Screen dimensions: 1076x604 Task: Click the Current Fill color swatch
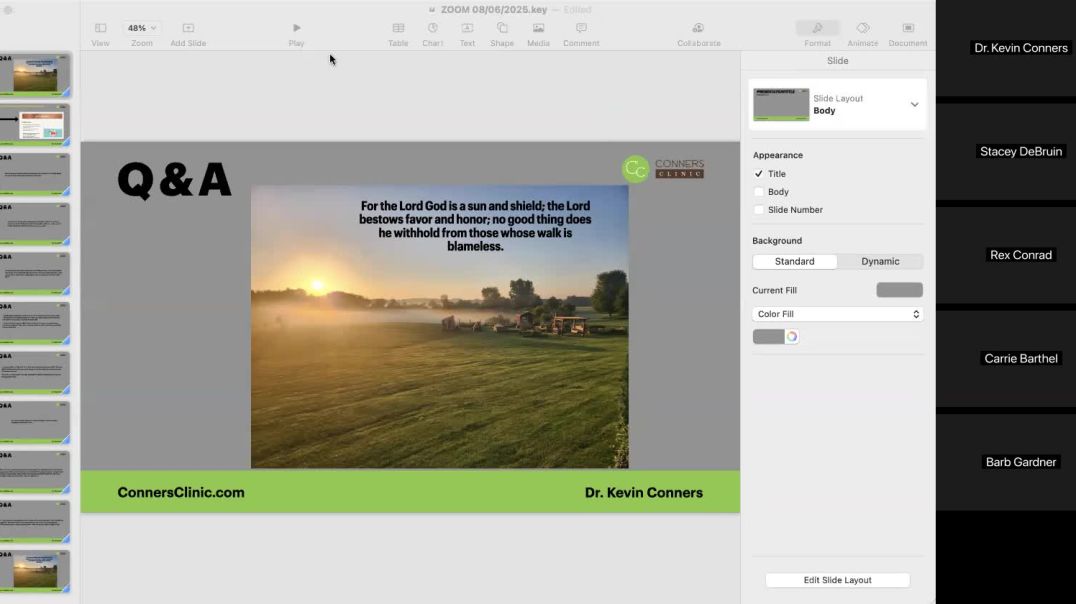[899, 290]
